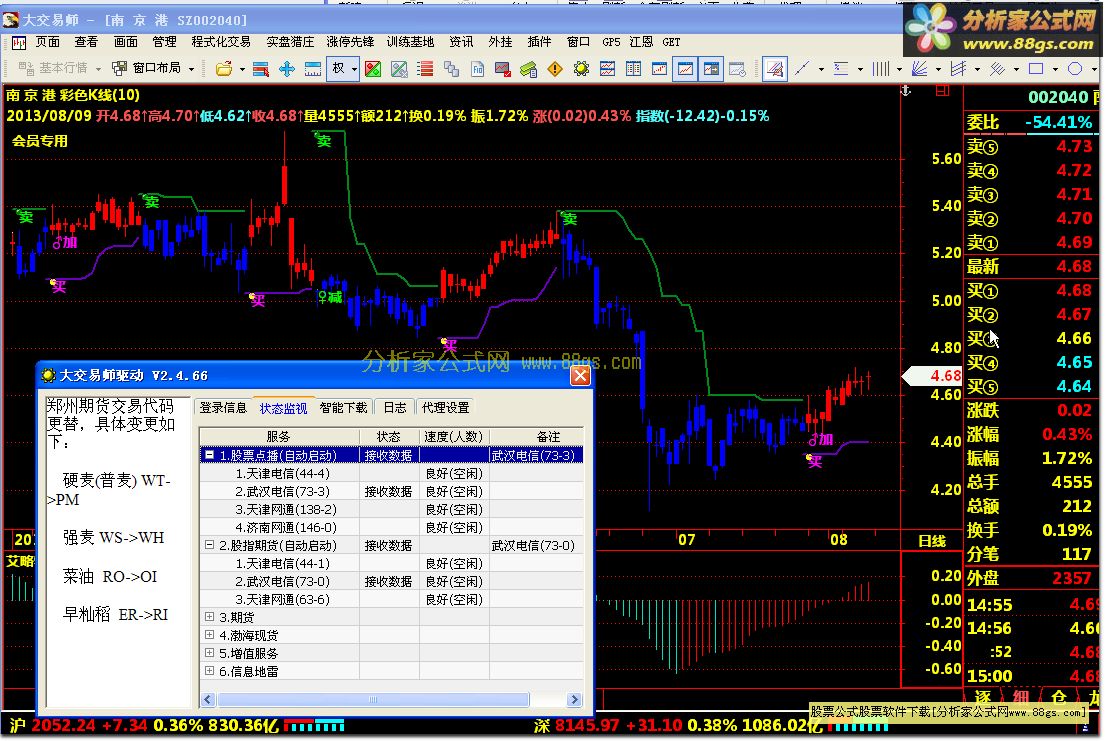Expand the 5.增值服务 tree node

209,653
